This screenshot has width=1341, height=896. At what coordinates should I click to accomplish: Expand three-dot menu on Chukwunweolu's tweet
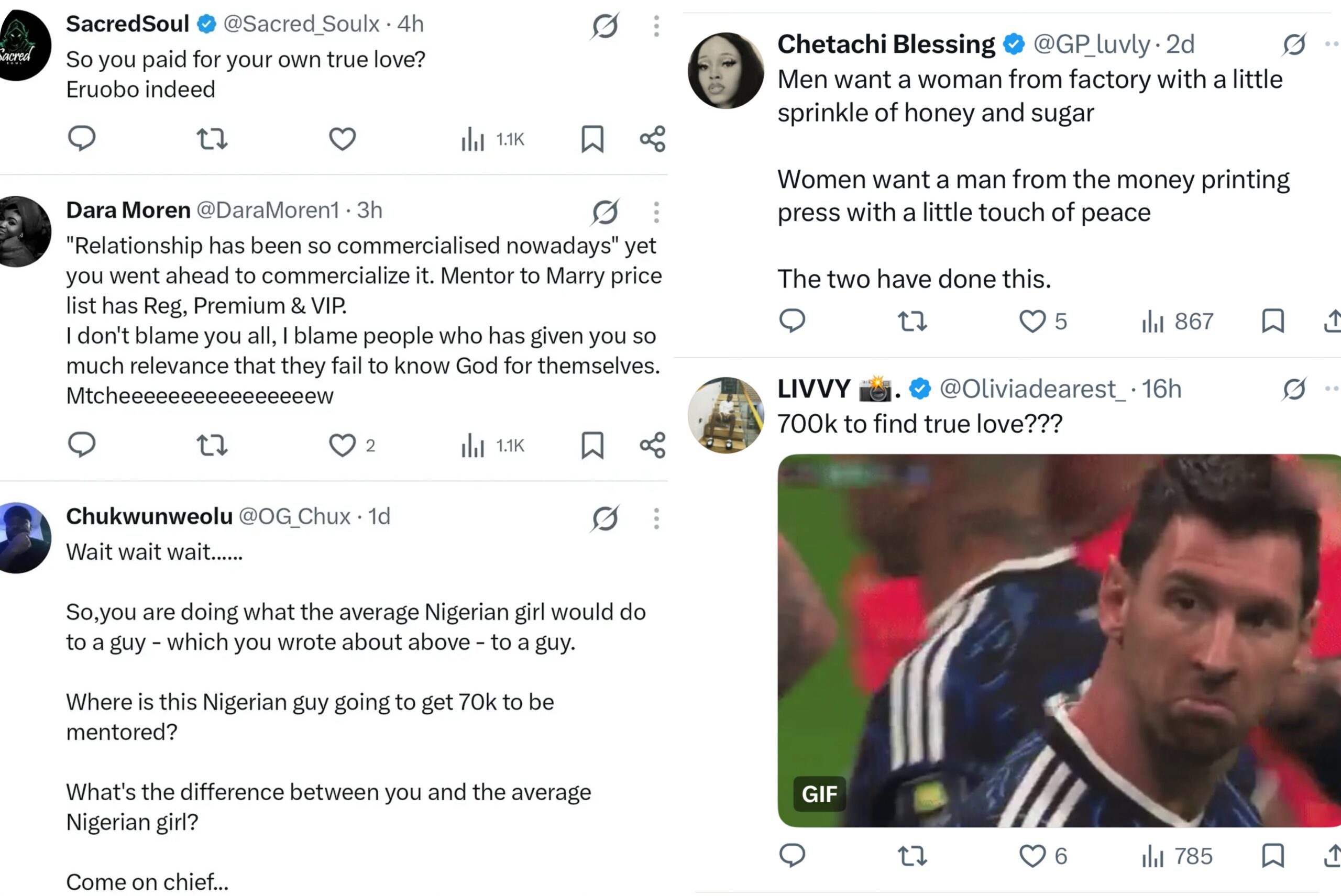tap(656, 518)
